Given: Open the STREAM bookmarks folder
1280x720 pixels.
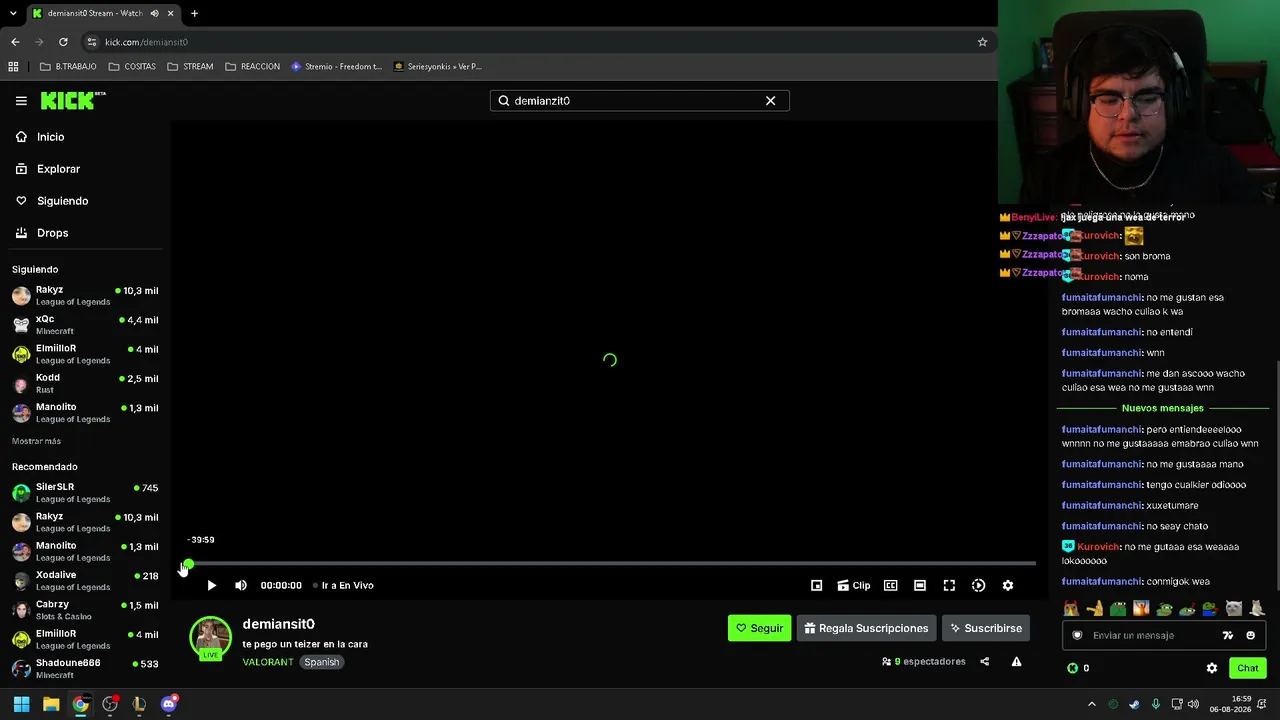Looking at the screenshot, I should point(190,67).
